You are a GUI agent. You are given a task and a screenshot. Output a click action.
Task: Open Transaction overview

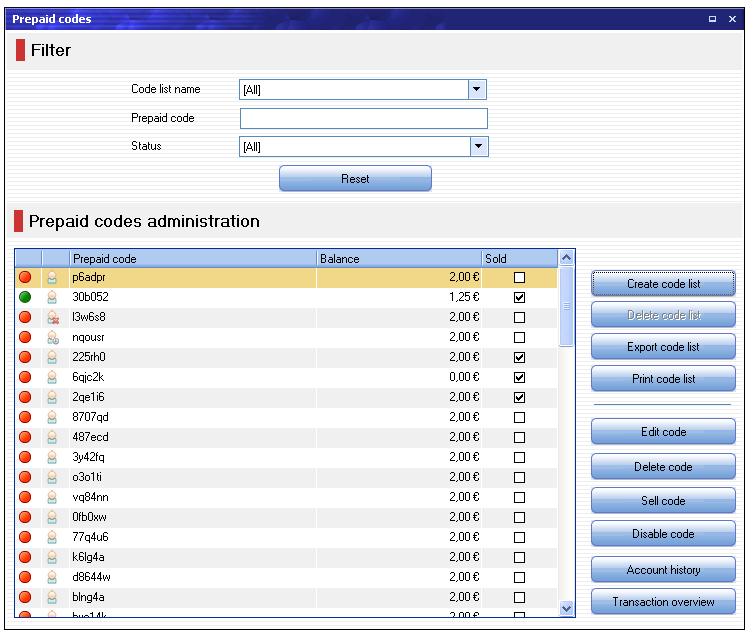663,602
